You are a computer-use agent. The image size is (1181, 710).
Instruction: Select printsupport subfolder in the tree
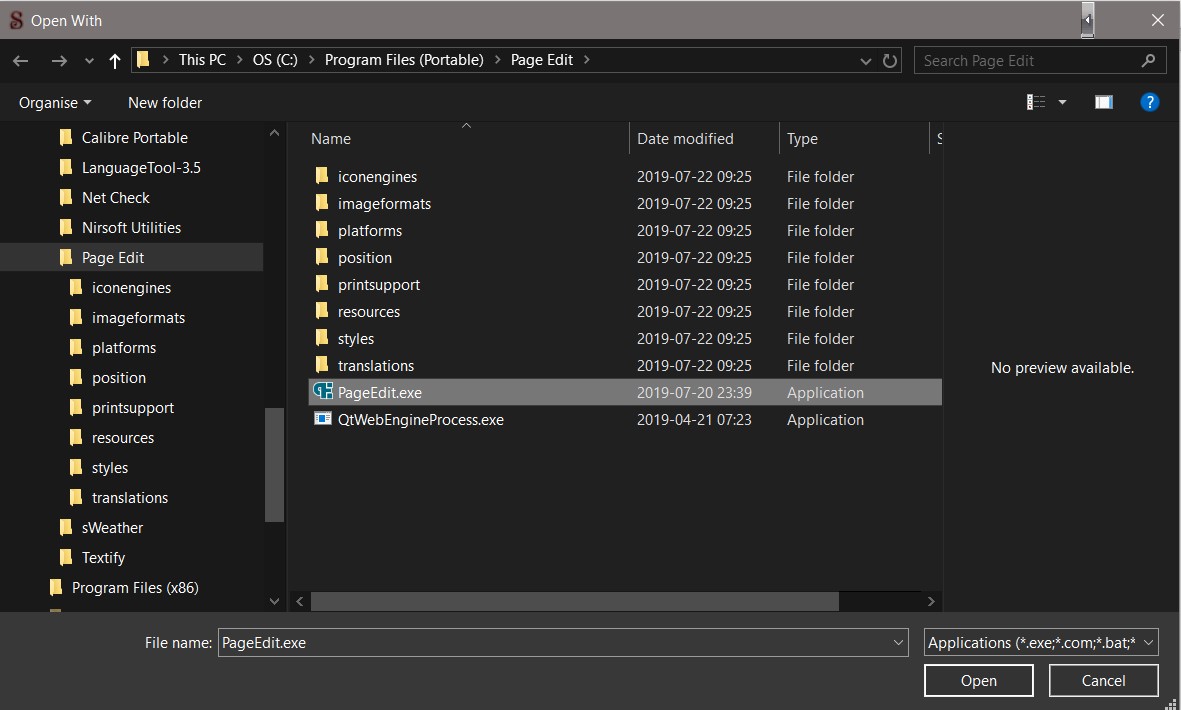[x=133, y=408]
